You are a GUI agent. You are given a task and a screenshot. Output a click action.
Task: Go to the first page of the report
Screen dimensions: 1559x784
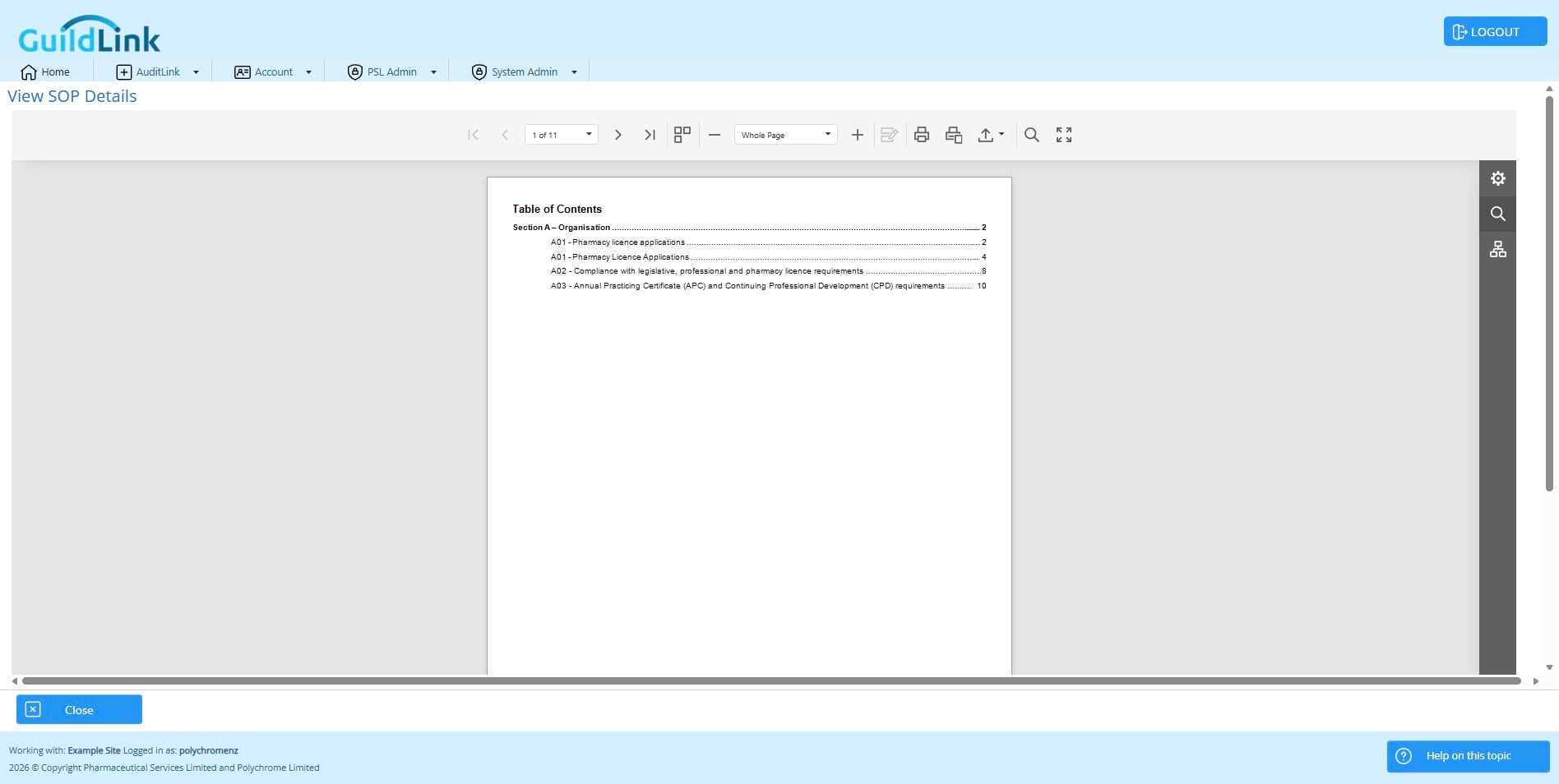[473, 135]
